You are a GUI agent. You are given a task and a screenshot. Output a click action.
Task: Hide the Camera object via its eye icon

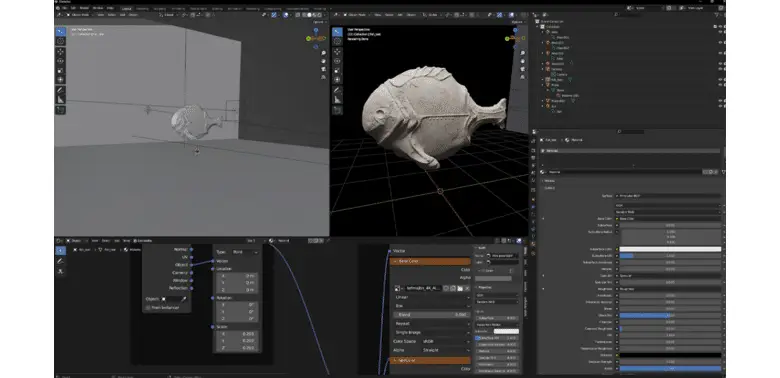(x=720, y=69)
